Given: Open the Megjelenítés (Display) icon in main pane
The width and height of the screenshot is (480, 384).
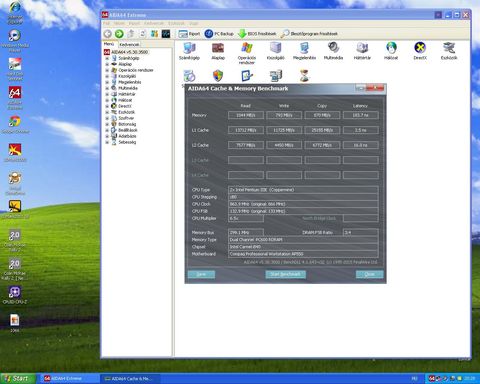Looking at the screenshot, I should [x=304, y=51].
